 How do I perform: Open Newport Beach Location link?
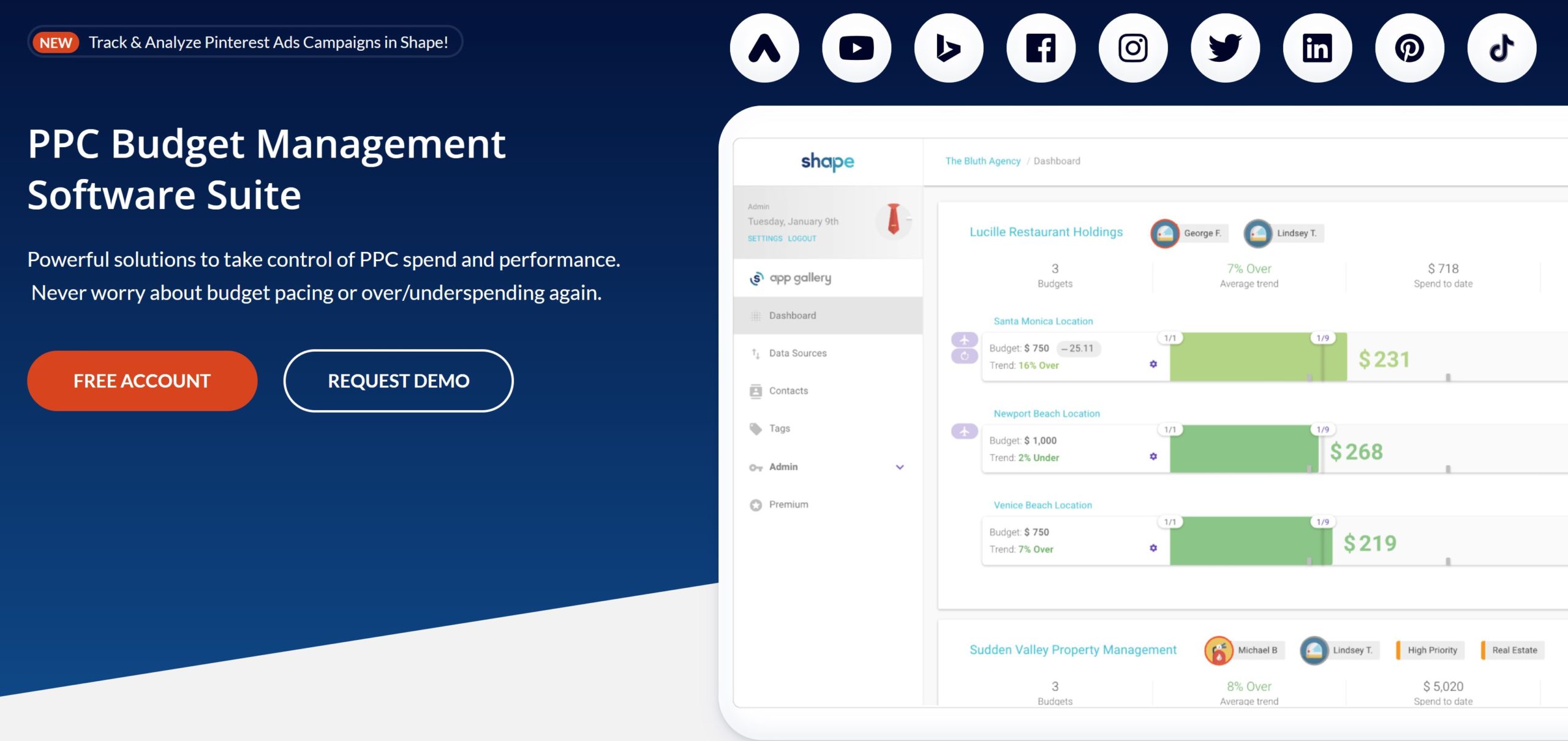(1047, 414)
